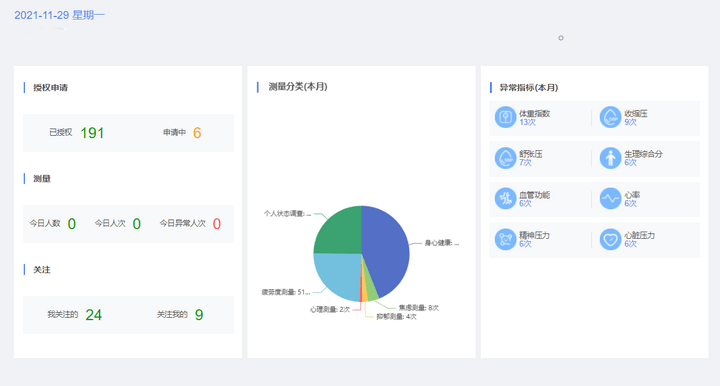
Task: Click the 收缩压 9次 text
Action: pos(636,117)
